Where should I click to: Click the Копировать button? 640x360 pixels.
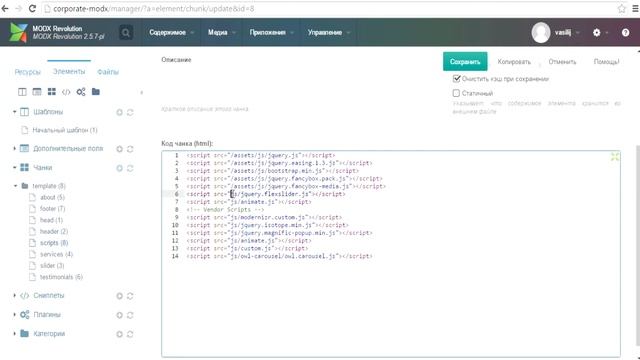[514, 62]
